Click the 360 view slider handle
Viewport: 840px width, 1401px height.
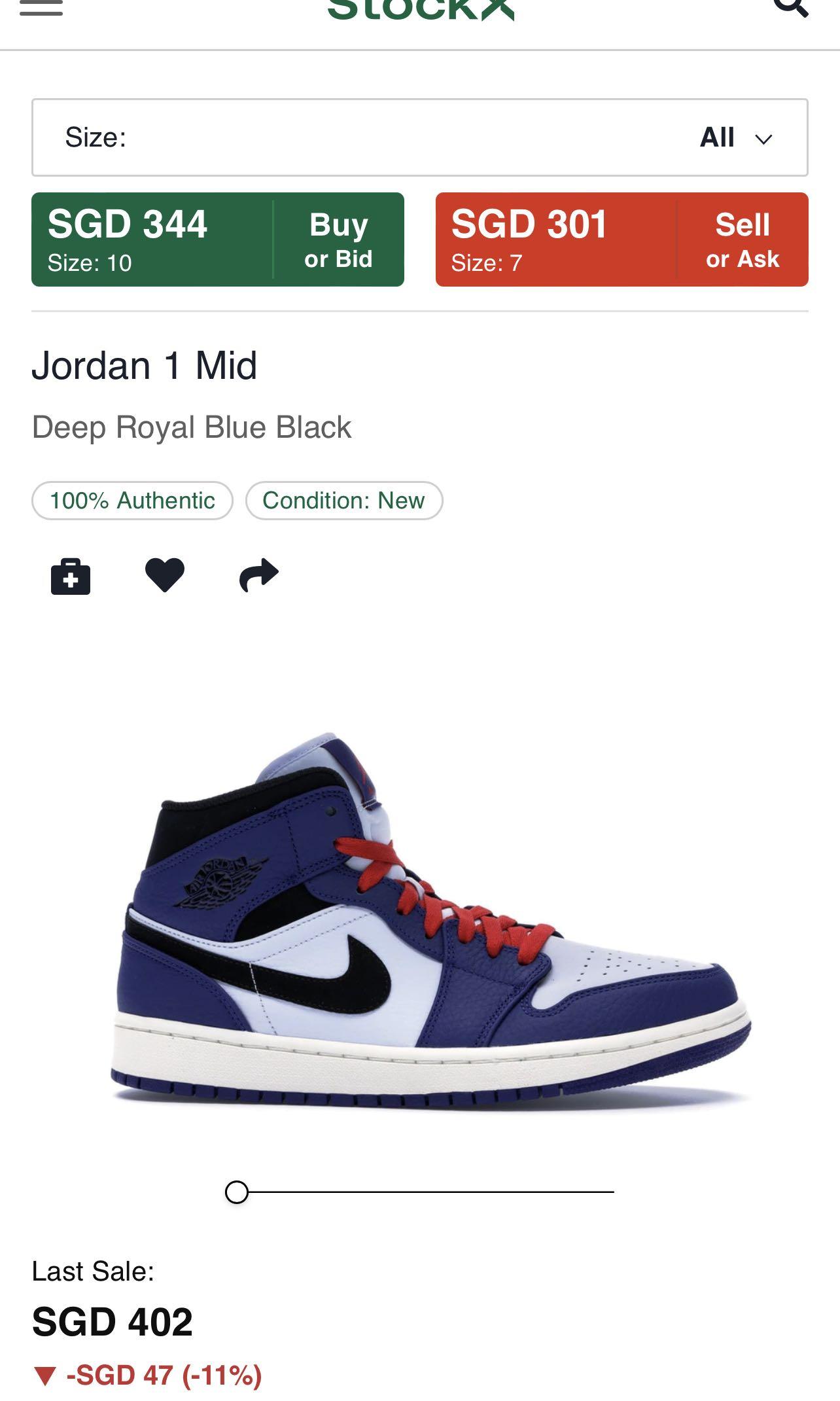pyautogui.click(x=237, y=1192)
